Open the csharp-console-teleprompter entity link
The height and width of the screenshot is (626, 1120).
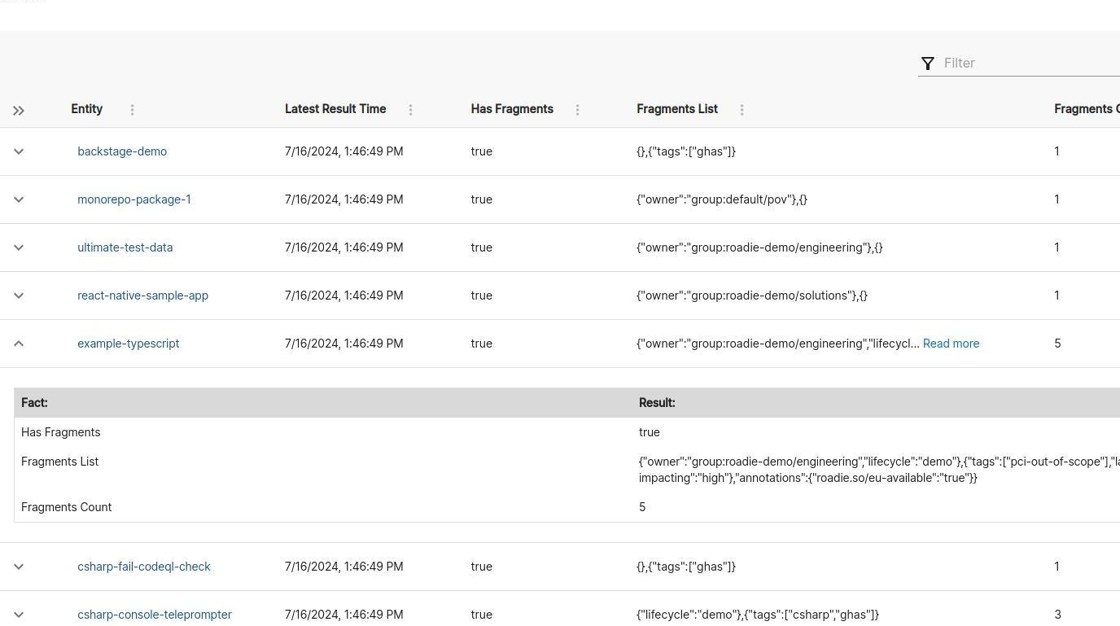[x=154, y=615]
